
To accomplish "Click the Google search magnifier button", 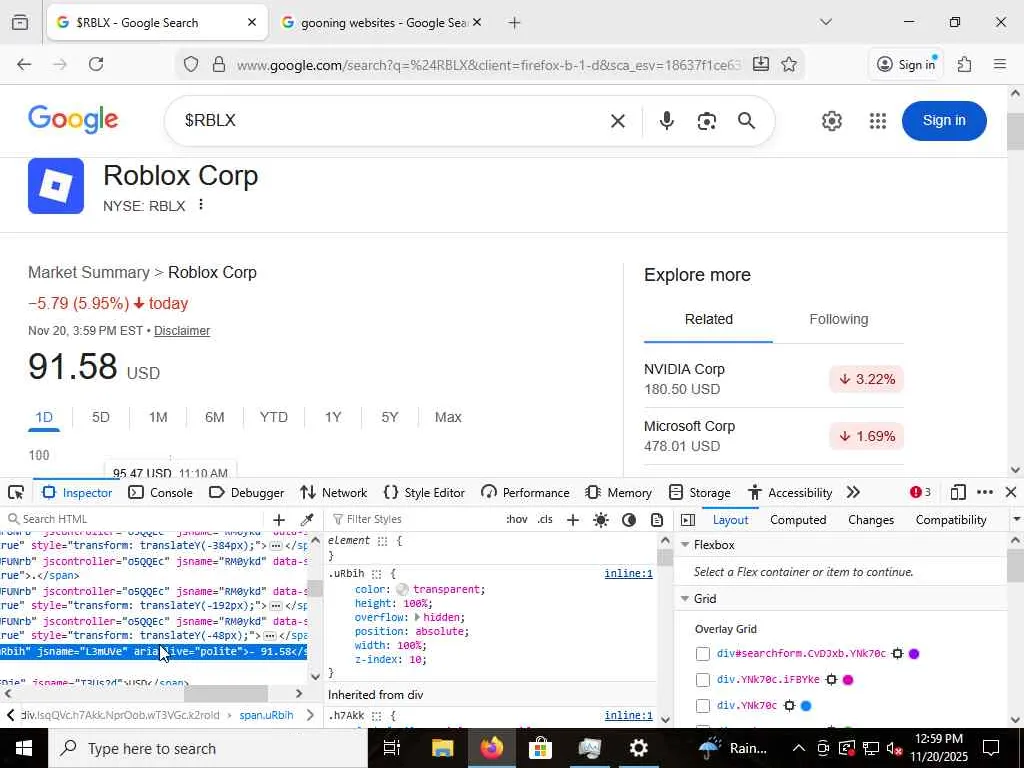I will (x=746, y=121).
